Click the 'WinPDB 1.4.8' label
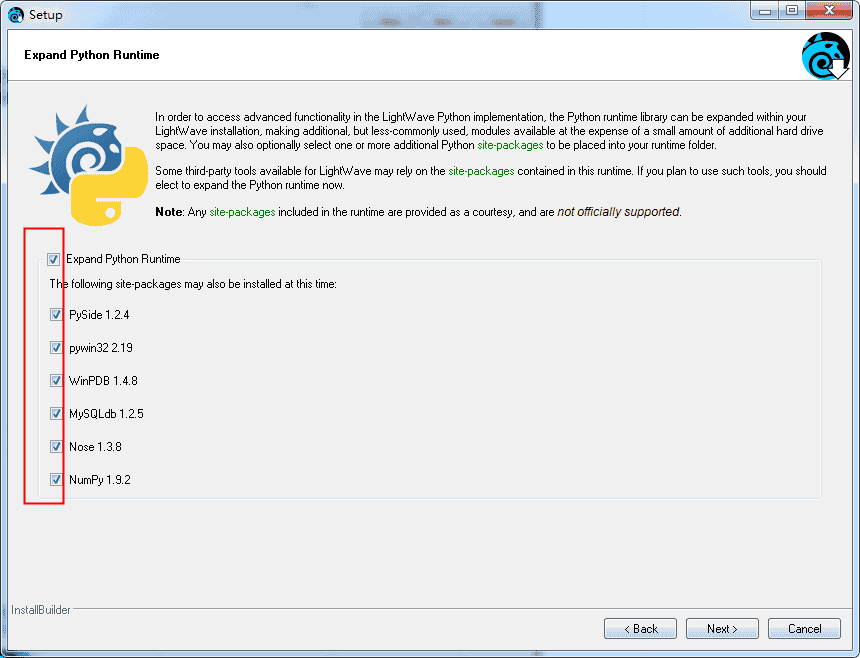The height and width of the screenshot is (658, 860). point(103,381)
